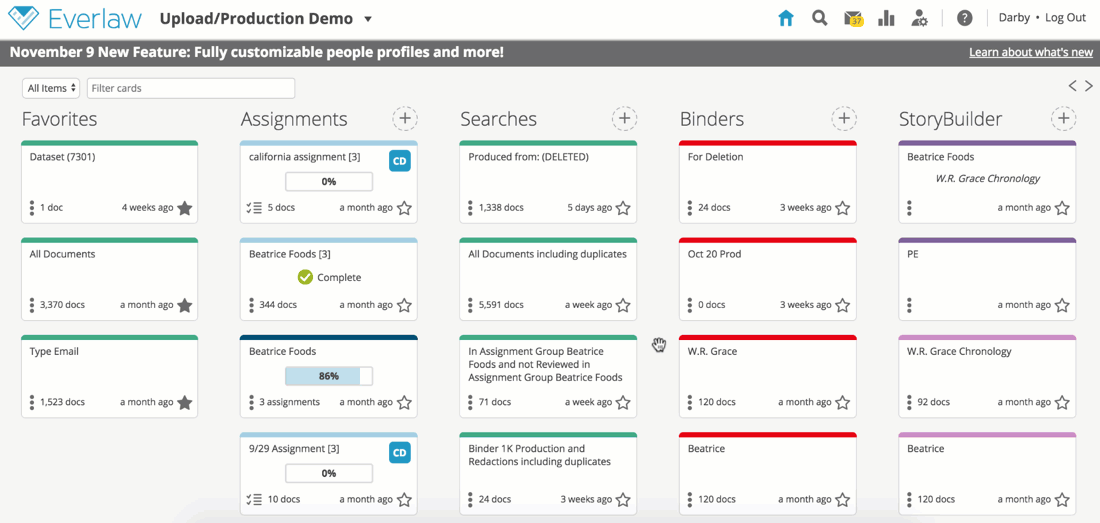This screenshot has height=523, width=1100.
Task: Favorite the W.R. Grace binder star
Action: [x=843, y=403]
